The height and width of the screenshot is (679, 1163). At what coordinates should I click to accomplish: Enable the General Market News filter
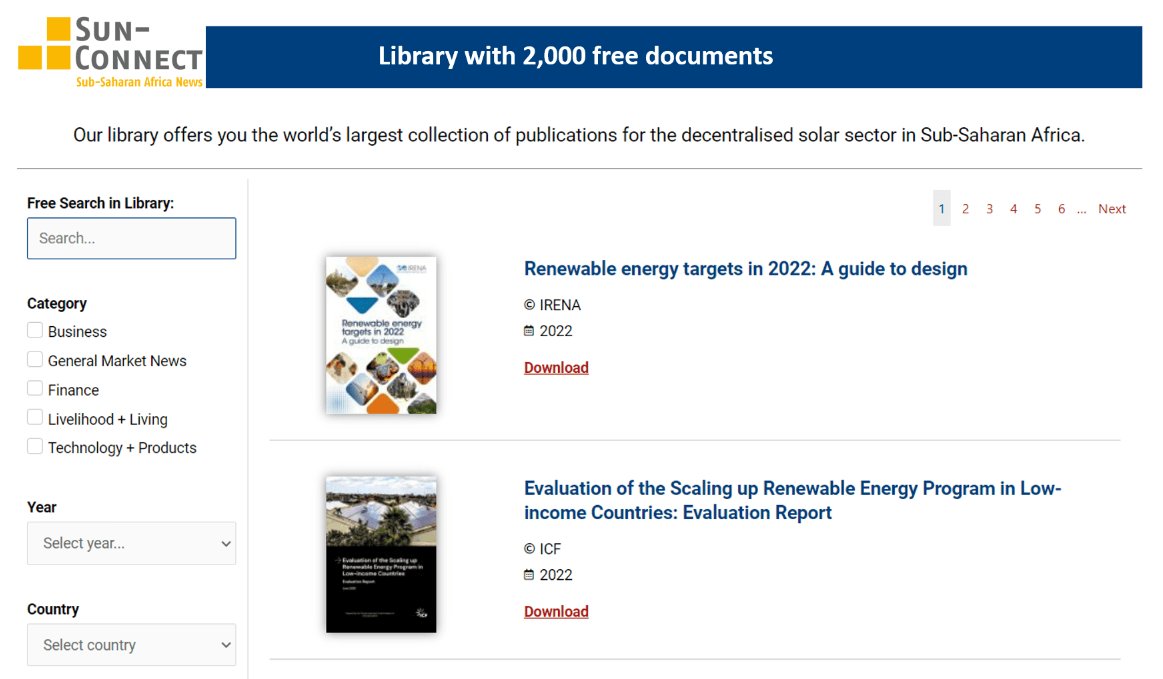coord(35,359)
